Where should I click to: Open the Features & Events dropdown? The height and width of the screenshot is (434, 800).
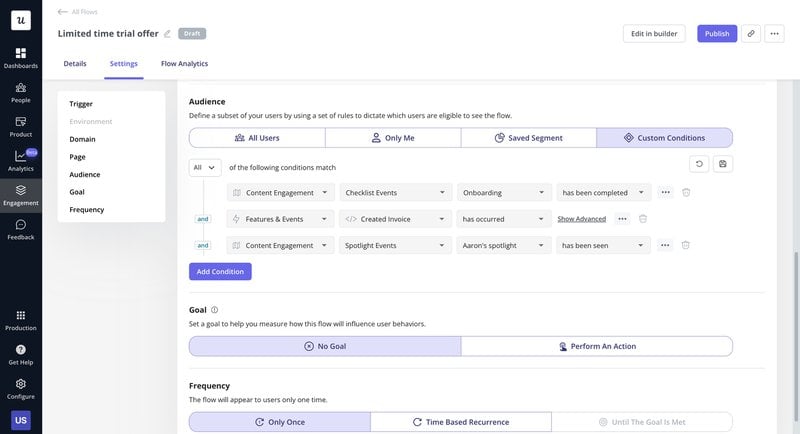(x=280, y=219)
